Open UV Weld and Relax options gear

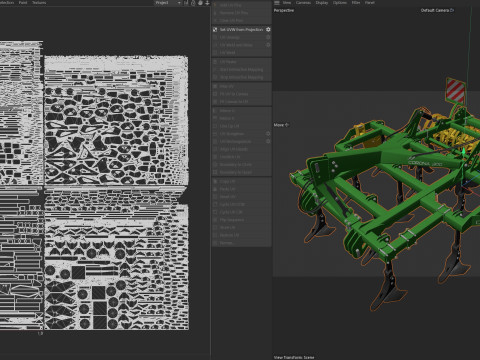(x=268, y=45)
